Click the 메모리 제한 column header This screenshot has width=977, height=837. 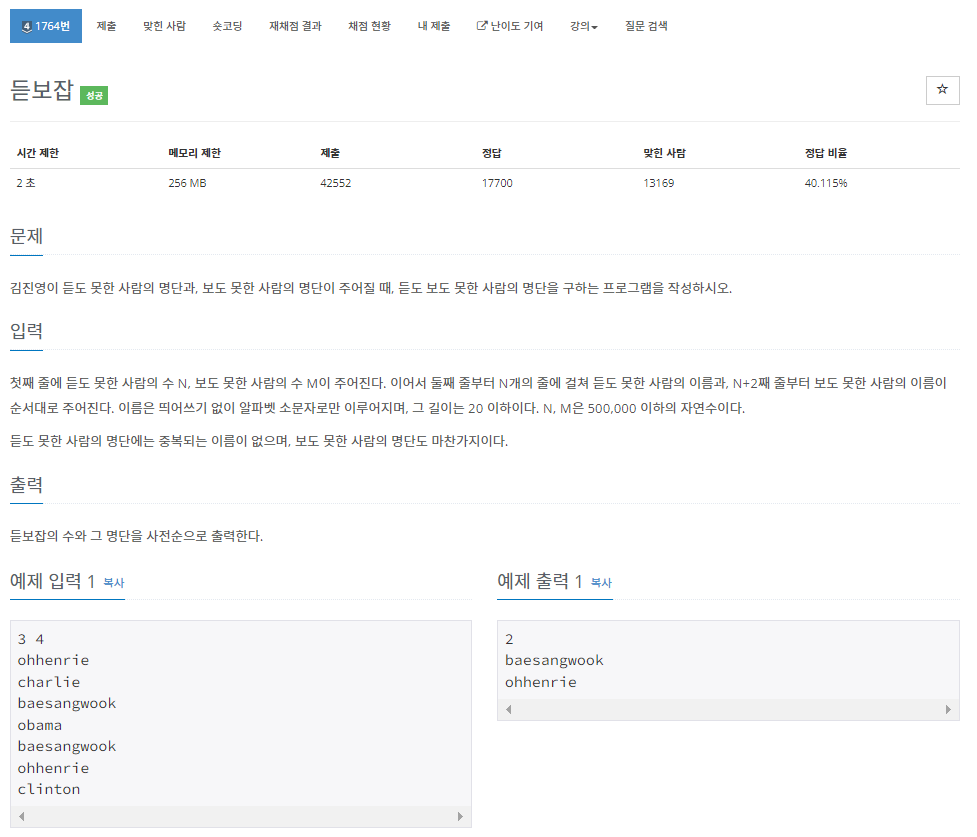point(194,153)
